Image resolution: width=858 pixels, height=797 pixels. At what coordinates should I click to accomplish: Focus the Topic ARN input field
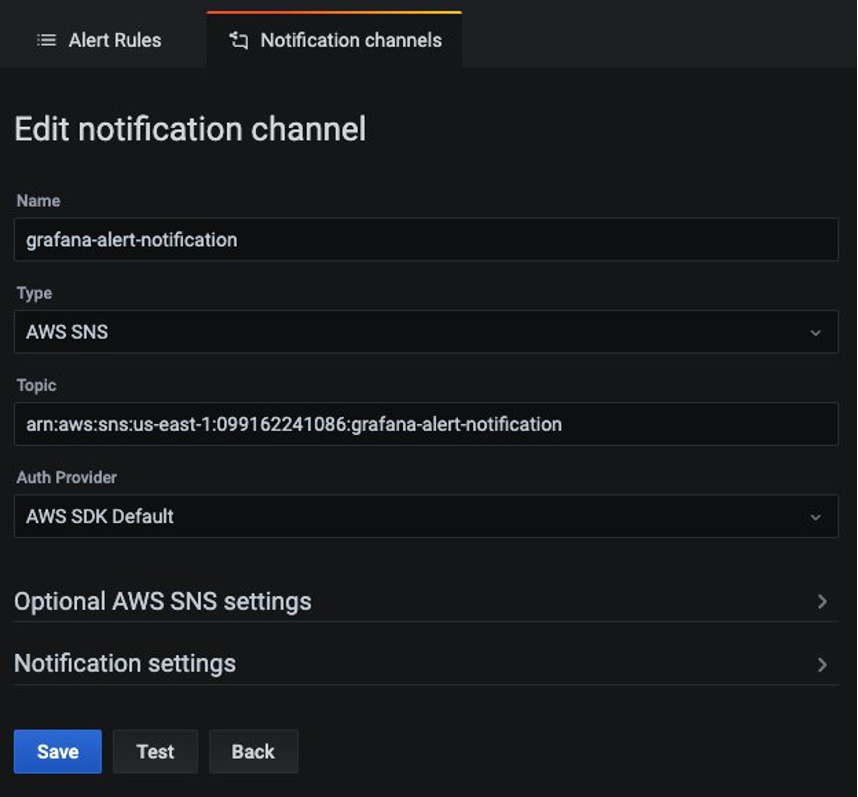coord(426,424)
